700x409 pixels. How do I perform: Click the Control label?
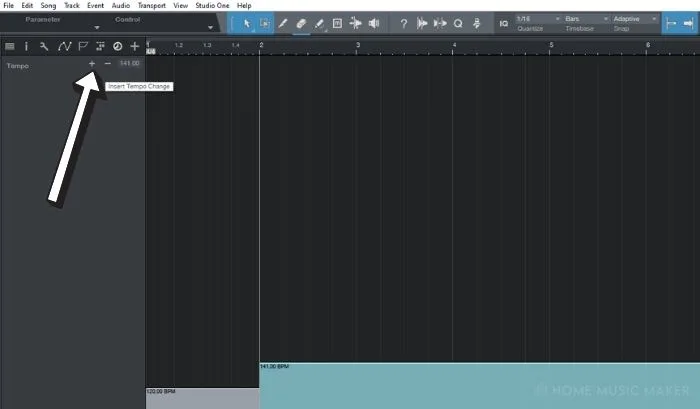(128, 20)
